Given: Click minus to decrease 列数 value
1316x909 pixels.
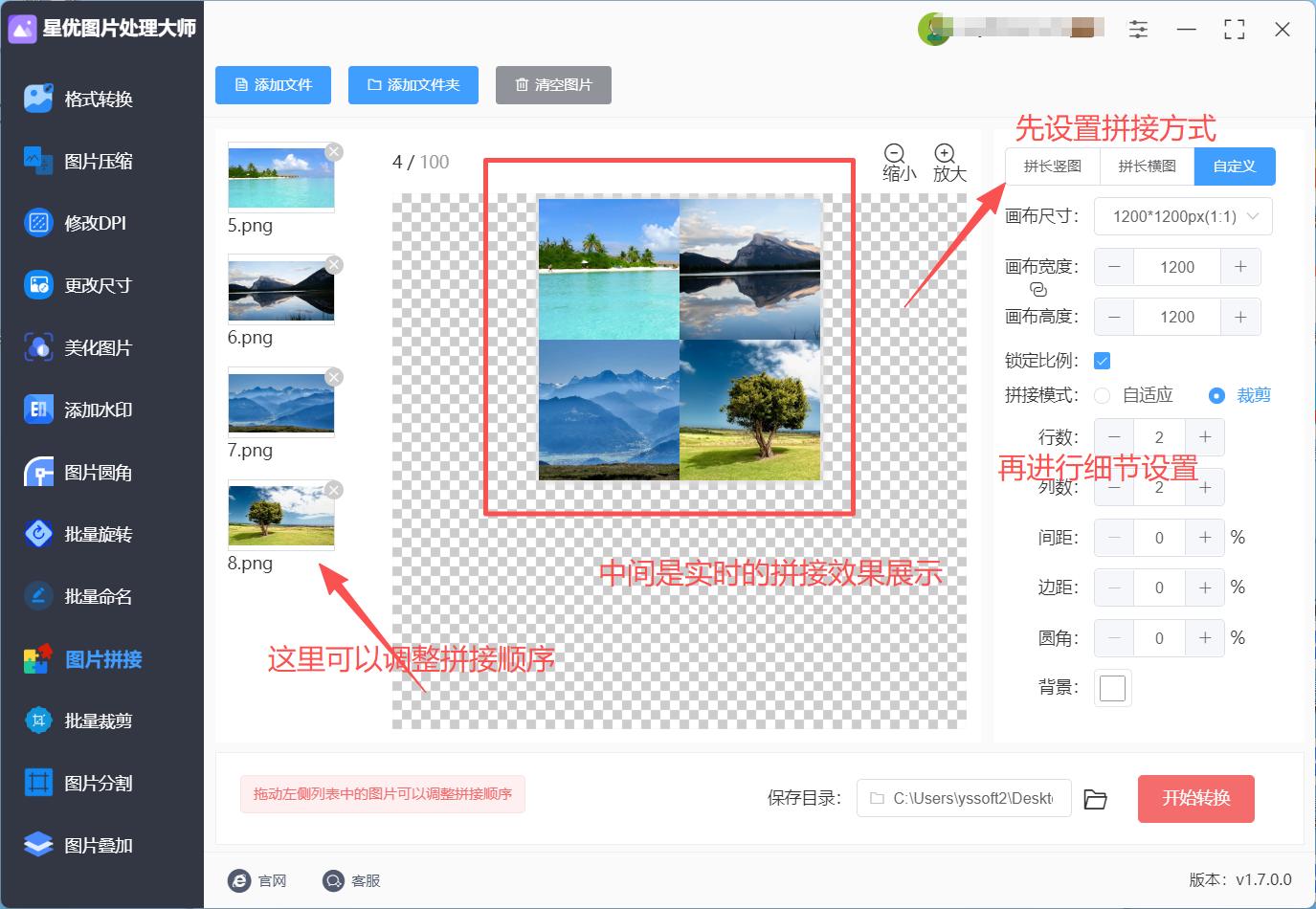Looking at the screenshot, I should (x=1113, y=486).
